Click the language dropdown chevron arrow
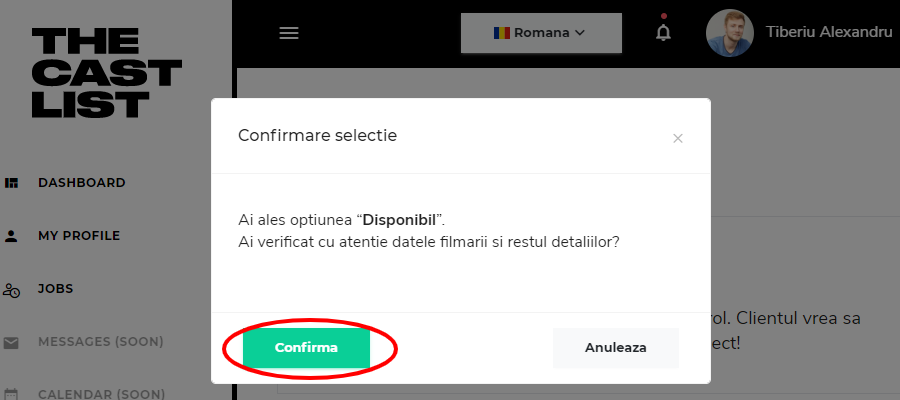Screen dimensions: 900x400 [580, 33]
